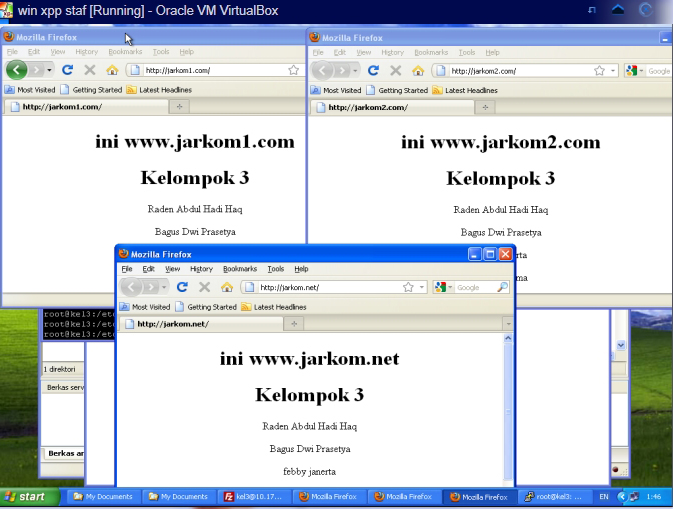The image size is (673, 509).
Task: Reload the jarkom2.com page
Action: click(373, 70)
